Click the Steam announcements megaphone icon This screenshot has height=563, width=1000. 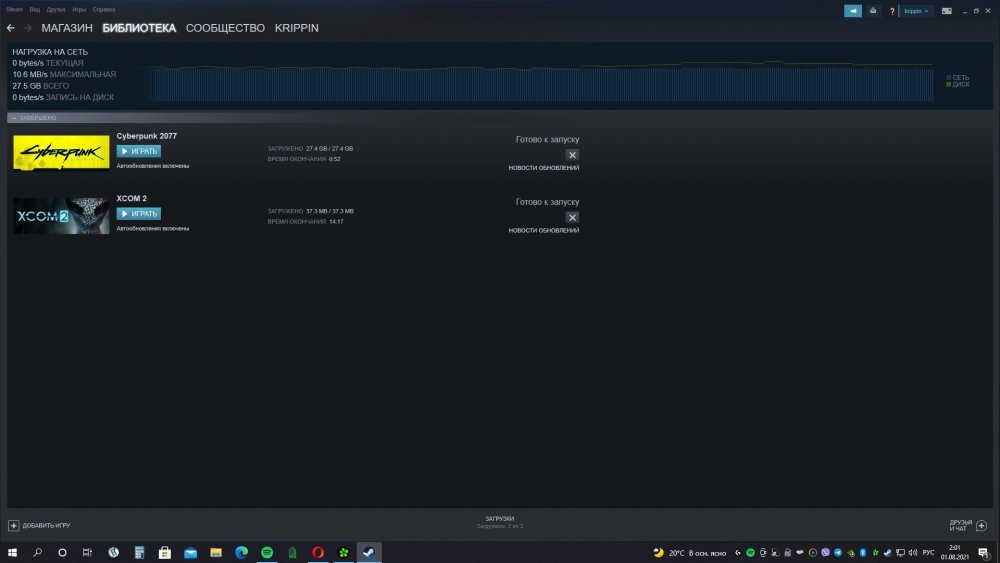[x=853, y=11]
